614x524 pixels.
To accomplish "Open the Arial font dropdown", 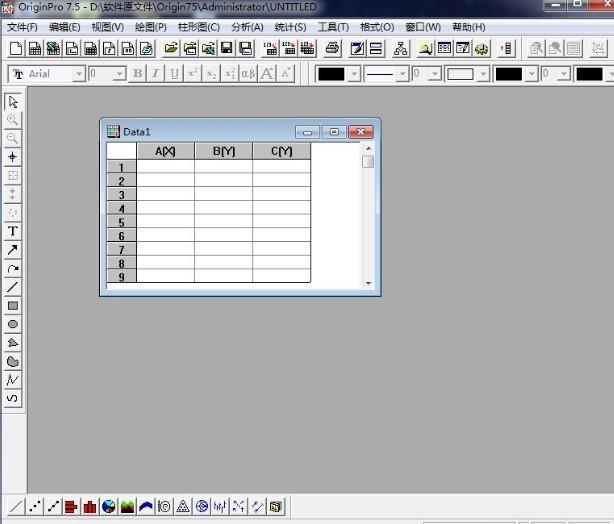I will click(79, 74).
